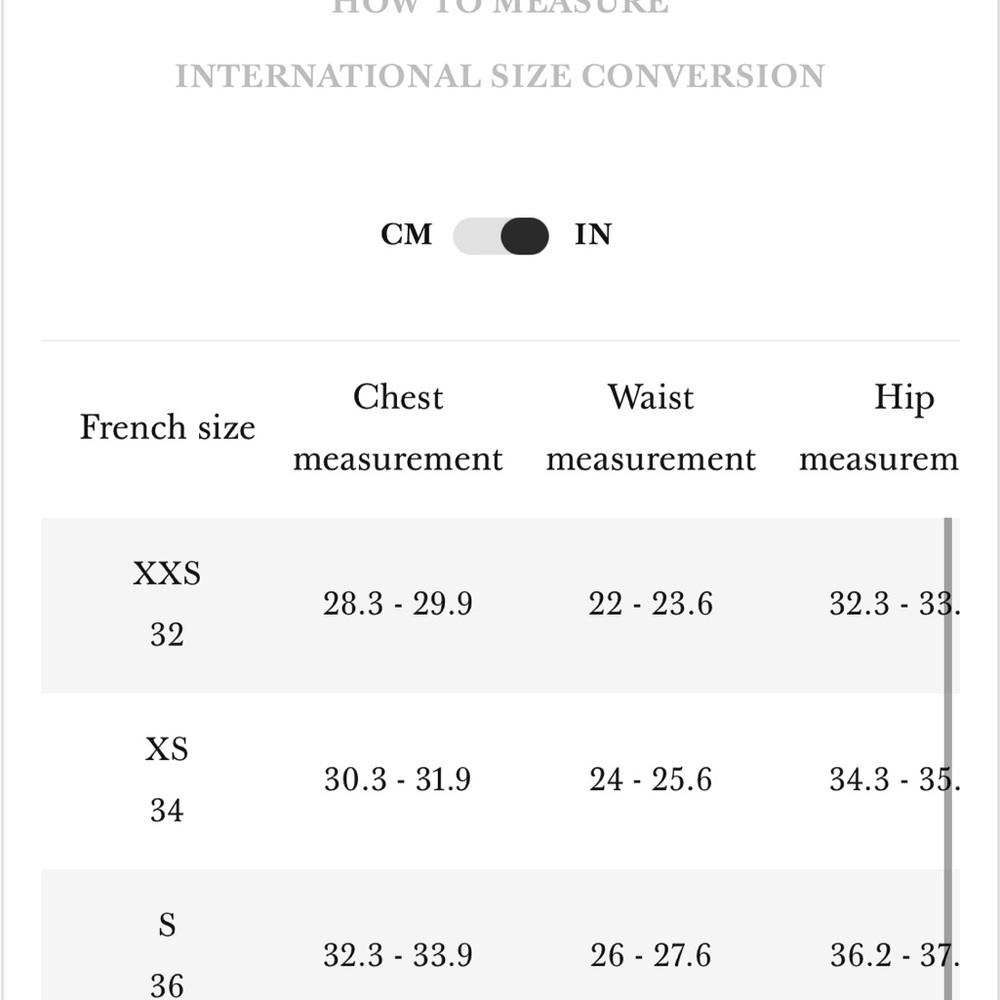
Task: Select the S 36 size row
Action: click(500, 935)
